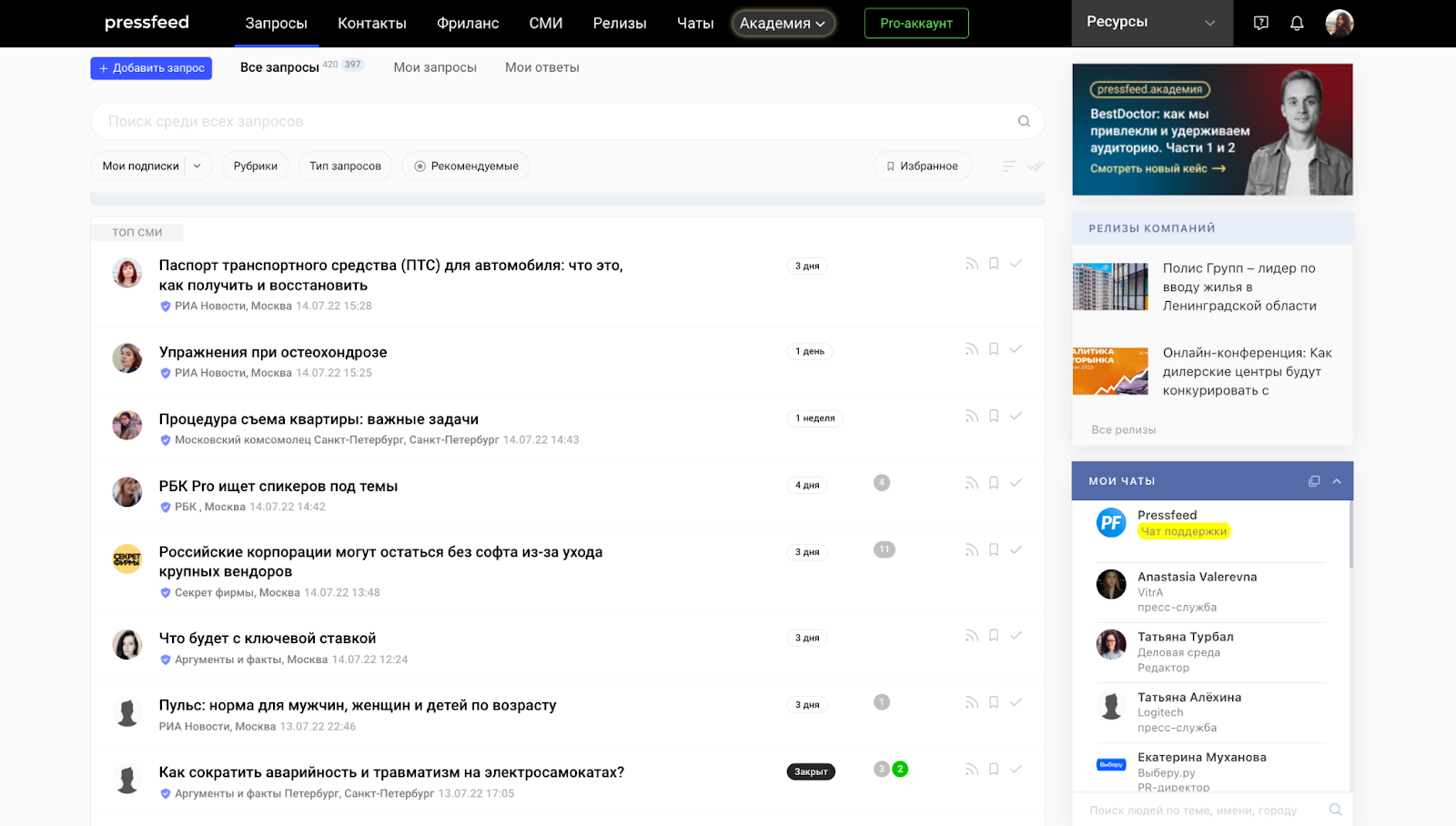Viewport: 1456px width, 826px height.
Task: Open Смотреть новый кейс banner link
Action: pyautogui.click(x=1158, y=168)
